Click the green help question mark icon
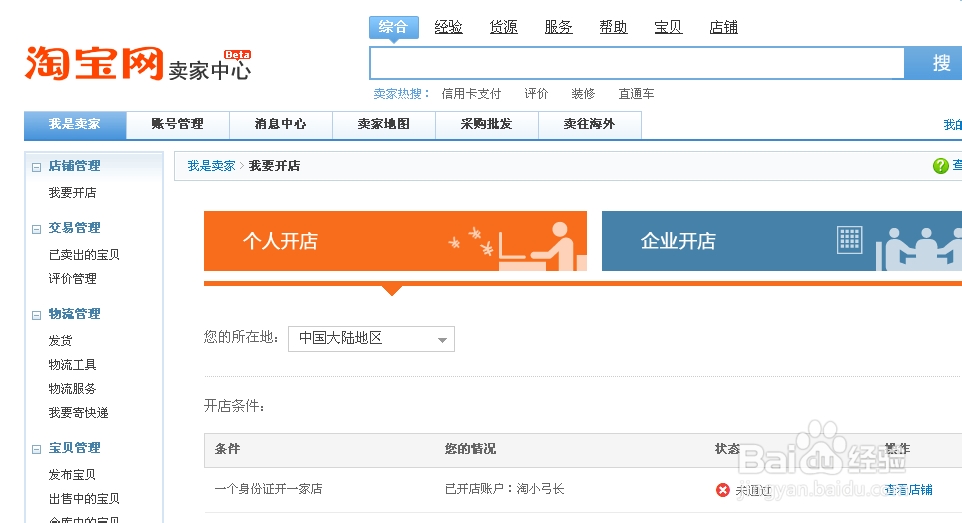The width and height of the screenshot is (962, 523). (x=940, y=166)
